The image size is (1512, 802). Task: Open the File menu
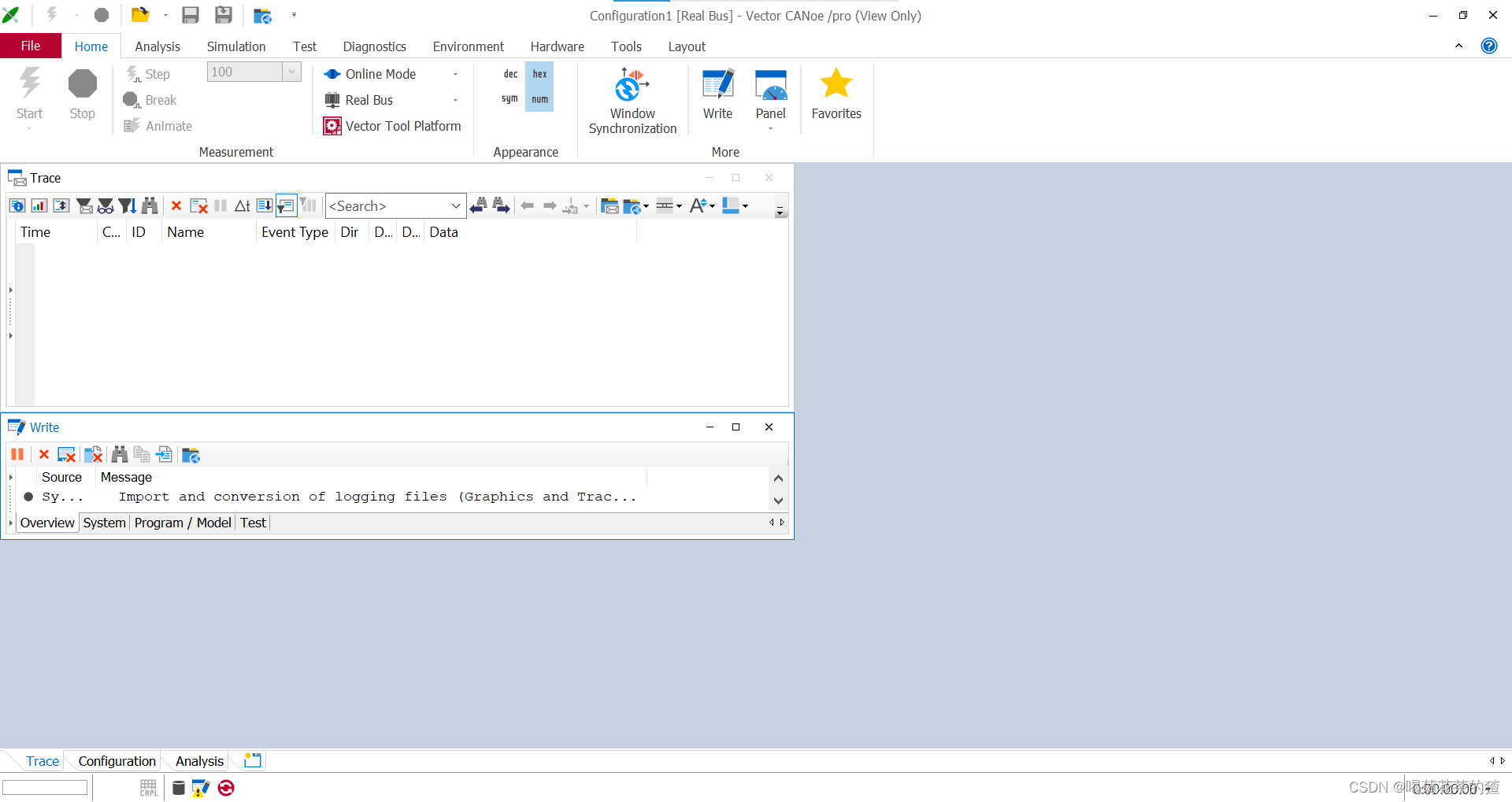click(31, 46)
